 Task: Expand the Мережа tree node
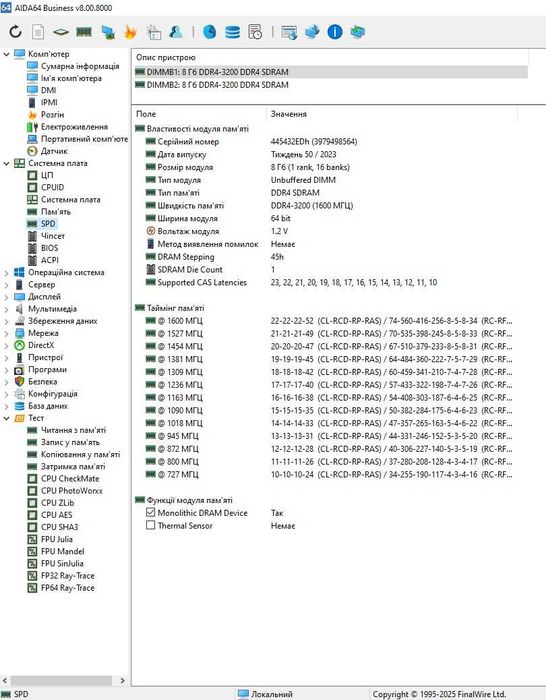tap(6, 333)
